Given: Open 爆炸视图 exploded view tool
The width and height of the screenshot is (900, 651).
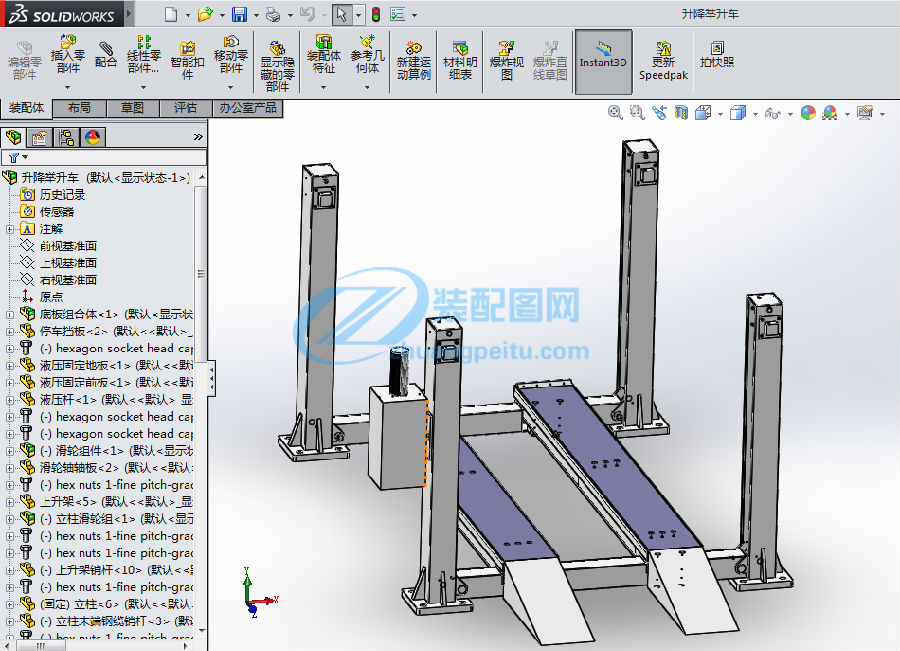Looking at the screenshot, I should [507, 58].
